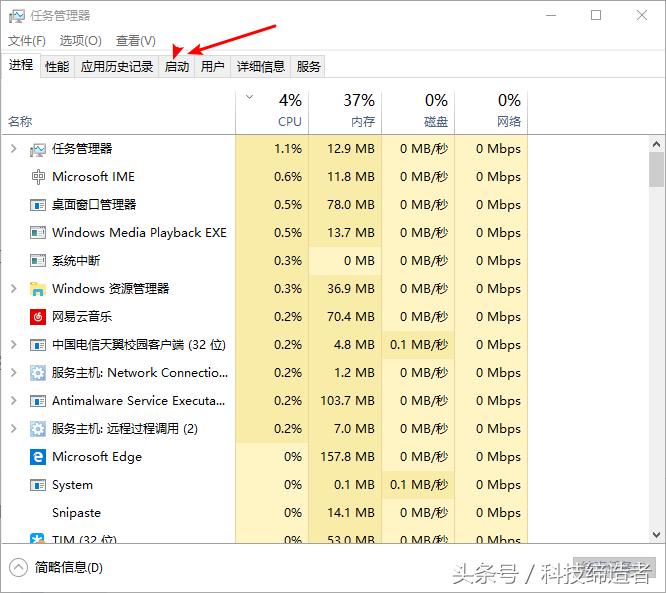Click the 103.7 MB memory value

click(347, 401)
